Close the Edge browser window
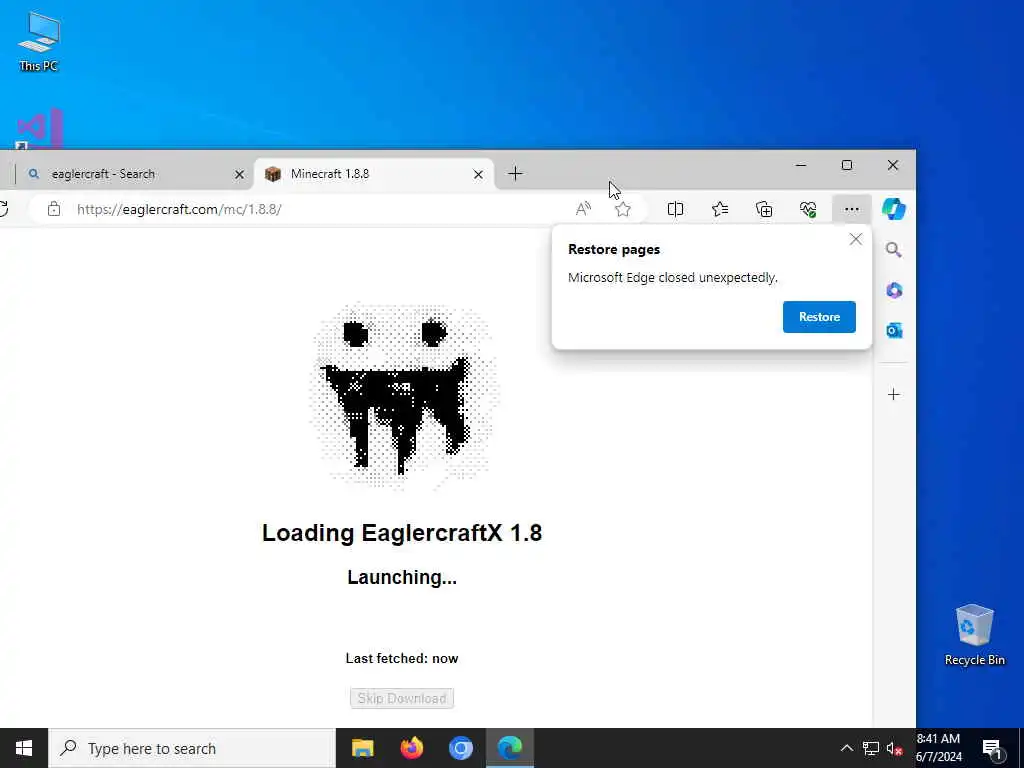 893,165
